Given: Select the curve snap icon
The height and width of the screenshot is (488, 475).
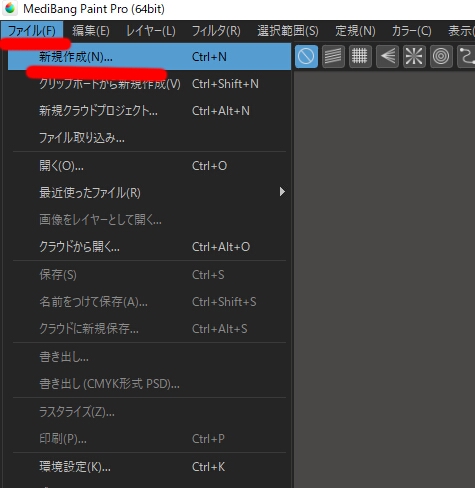Looking at the screenshot, I should pyautogui.click(x=466, y=56).
